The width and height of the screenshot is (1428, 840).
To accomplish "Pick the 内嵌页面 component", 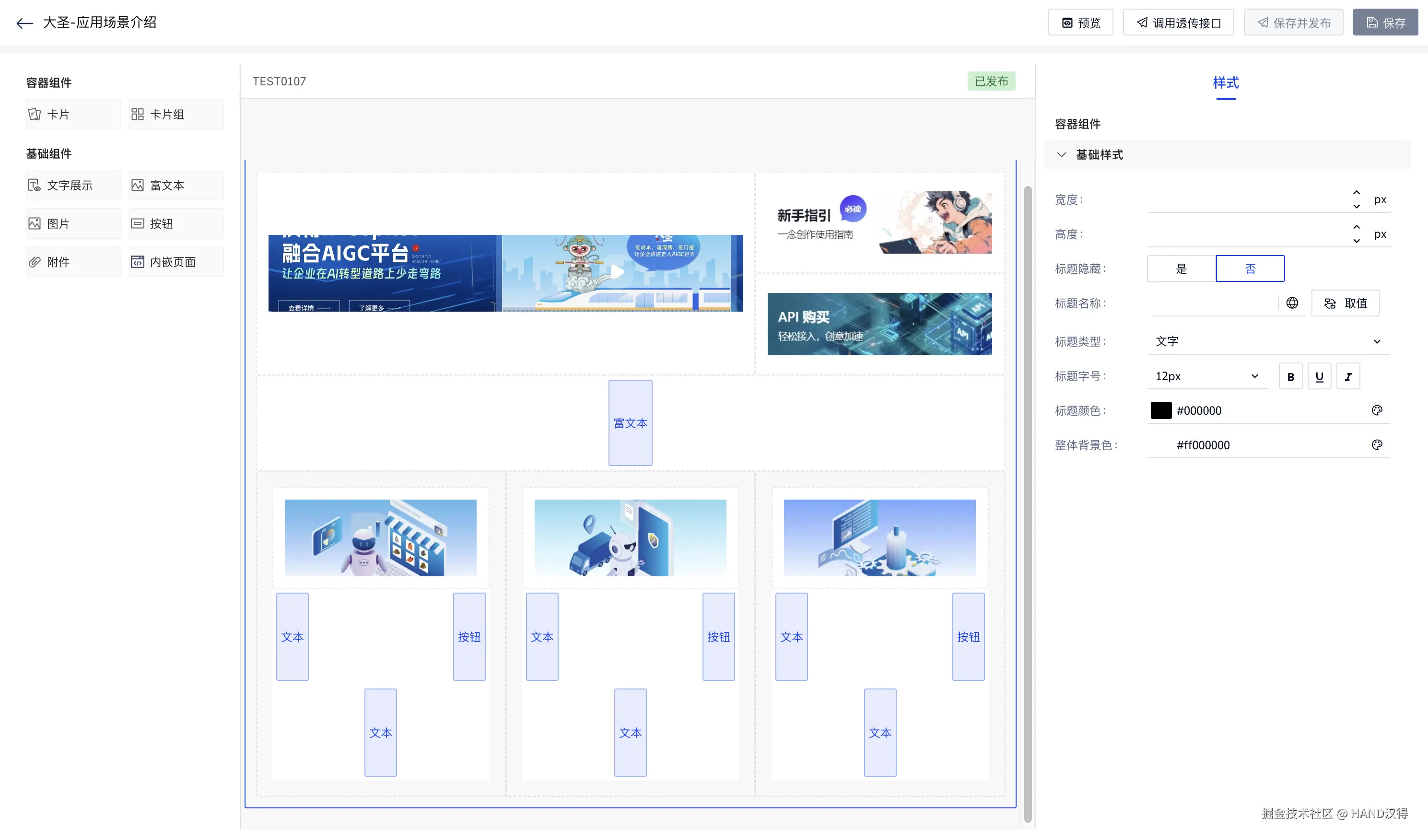I will 176,262.
